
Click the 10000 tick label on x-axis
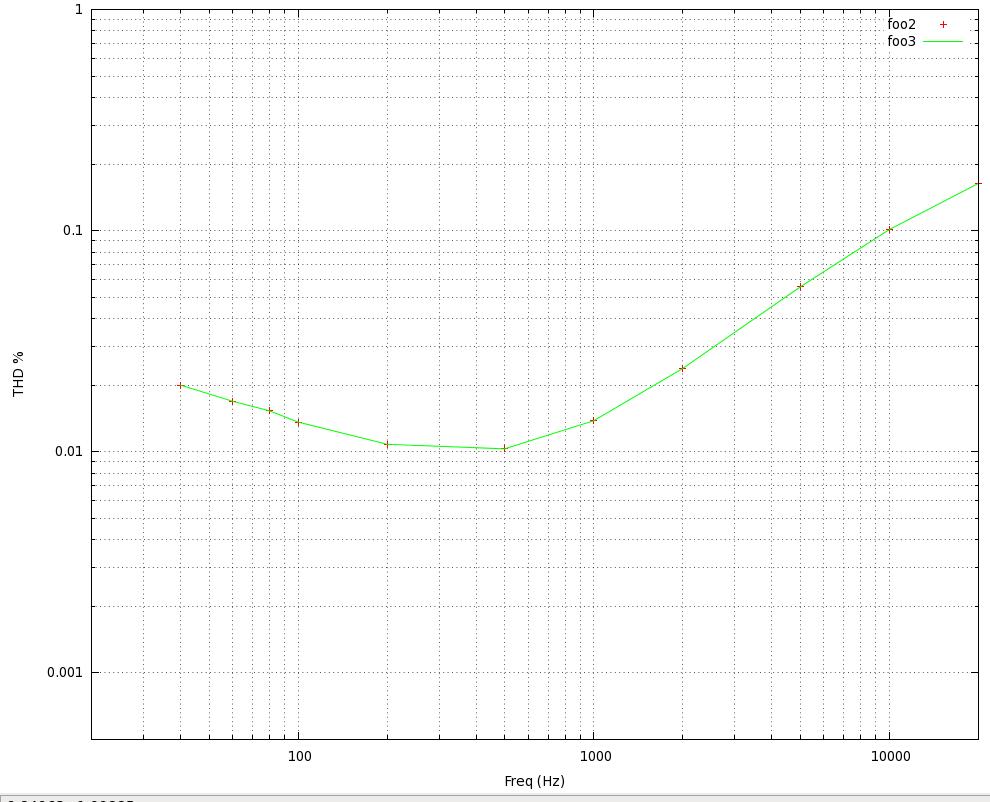click(890, 757)
